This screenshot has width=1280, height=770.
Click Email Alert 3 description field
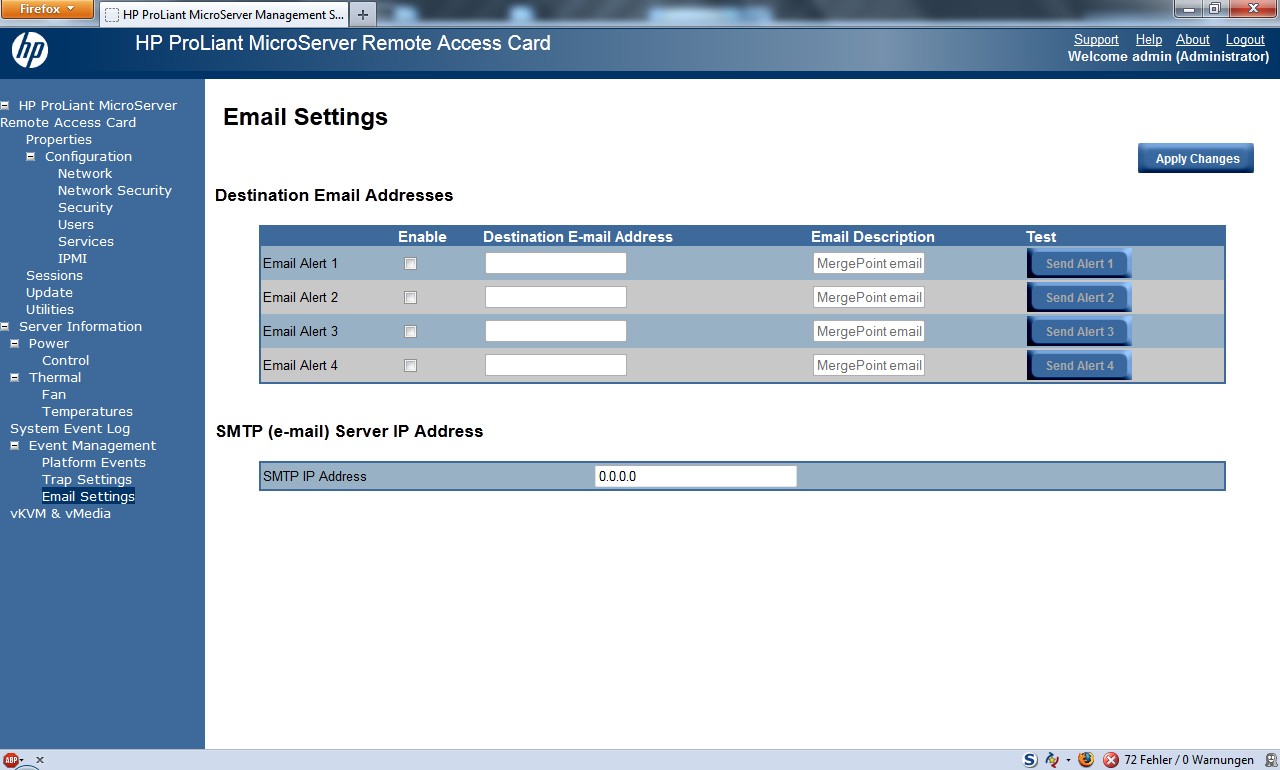pos(869,331)
